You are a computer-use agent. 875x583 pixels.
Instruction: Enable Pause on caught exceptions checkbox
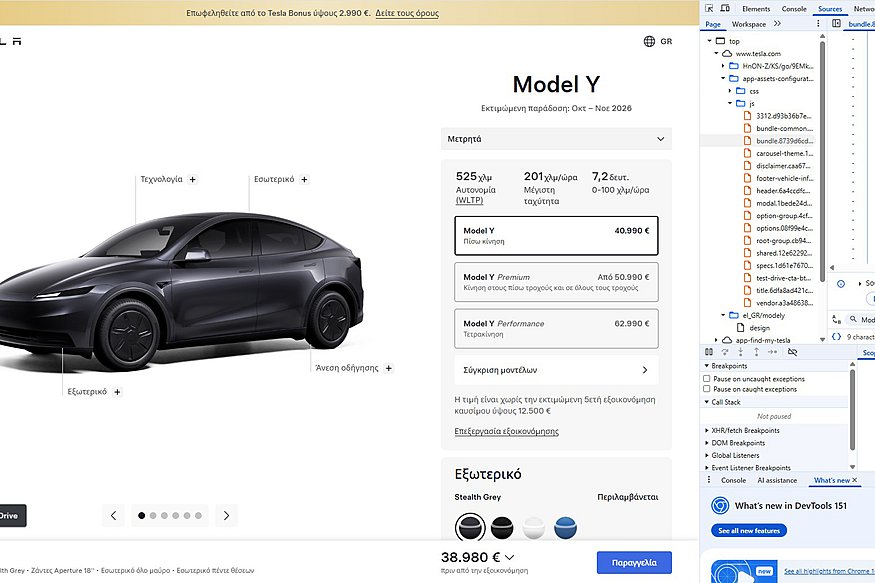pyautogui.click(x=706, y=389)
